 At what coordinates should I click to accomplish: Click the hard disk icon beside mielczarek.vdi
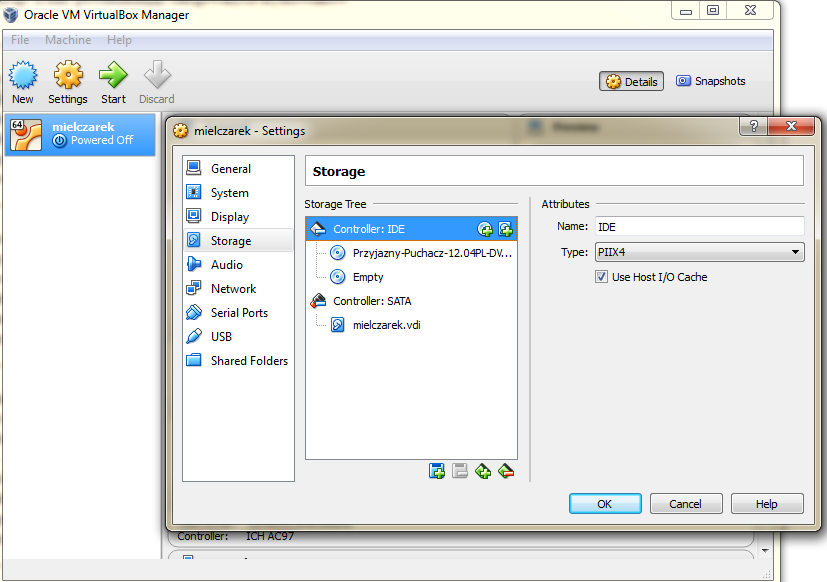click(x=338, y=325)
